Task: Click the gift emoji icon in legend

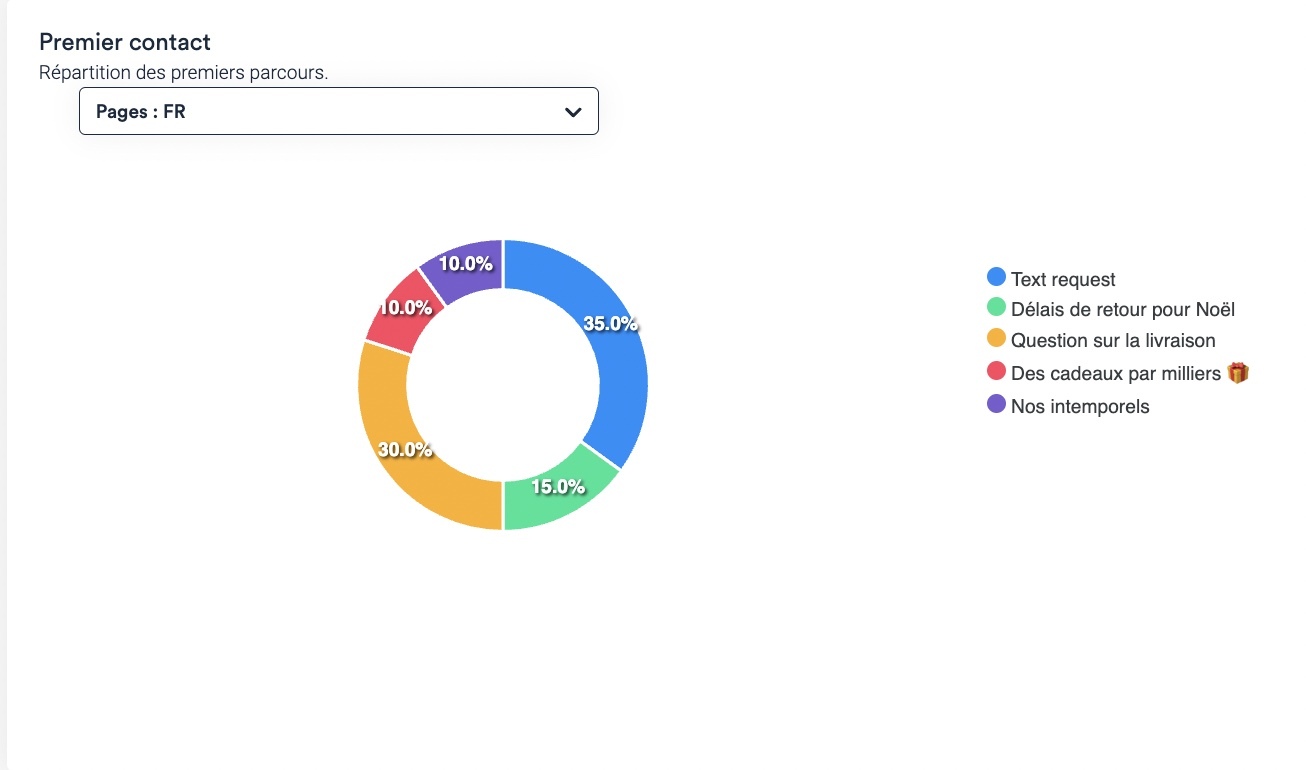Action: tap(1239, 372)
